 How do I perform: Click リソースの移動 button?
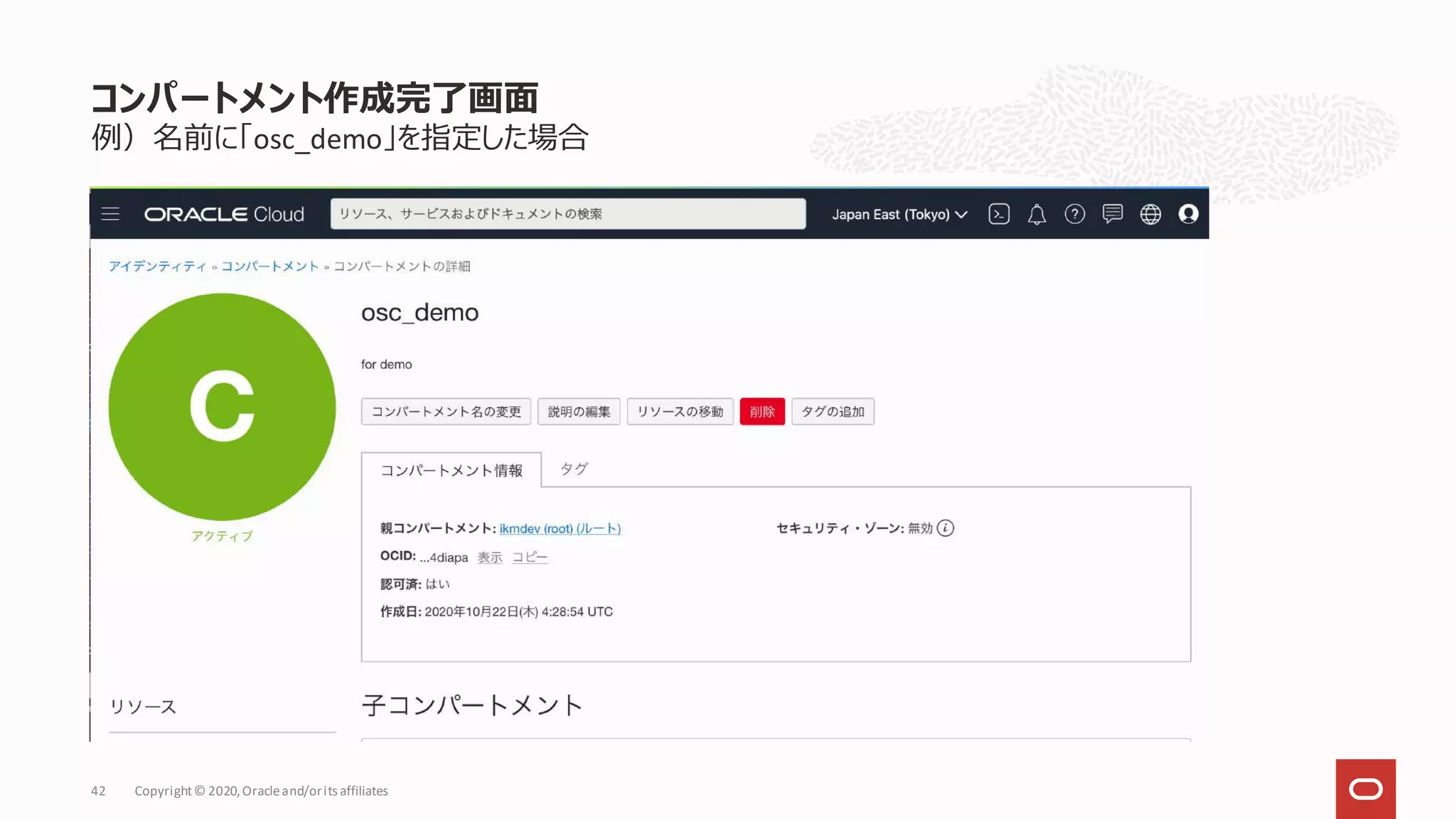[x=680, y=412]
